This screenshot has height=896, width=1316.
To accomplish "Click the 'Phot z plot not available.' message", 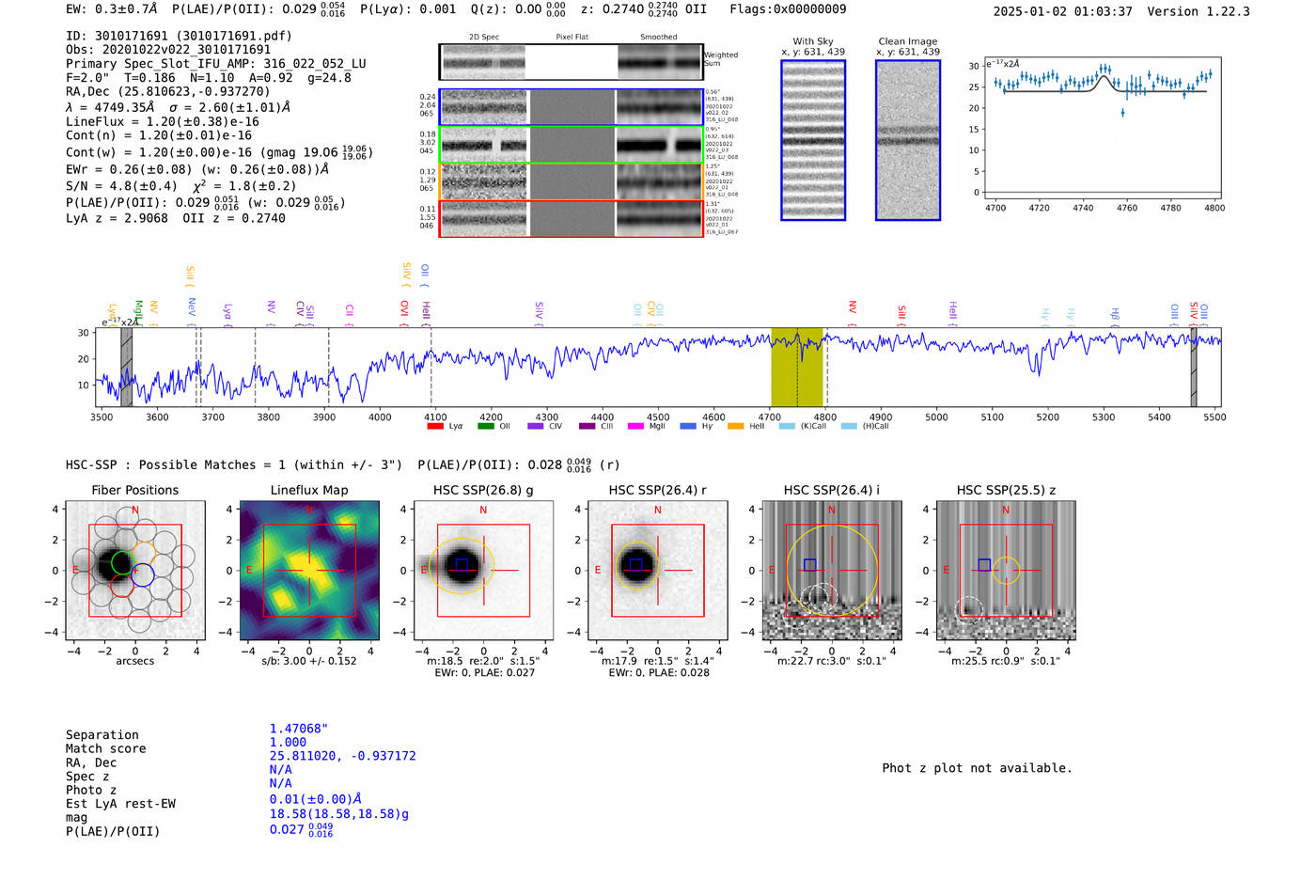I will (x=978, y=768).
